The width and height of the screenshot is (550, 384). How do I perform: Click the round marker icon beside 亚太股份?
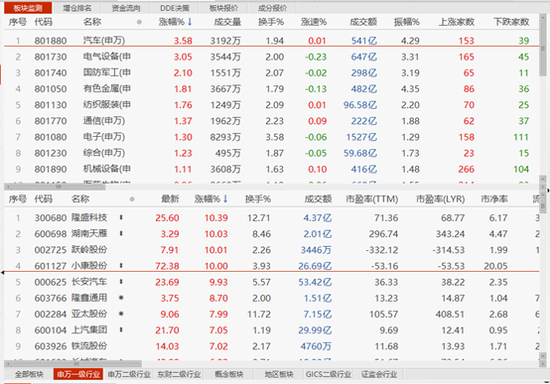pos(121,314)
